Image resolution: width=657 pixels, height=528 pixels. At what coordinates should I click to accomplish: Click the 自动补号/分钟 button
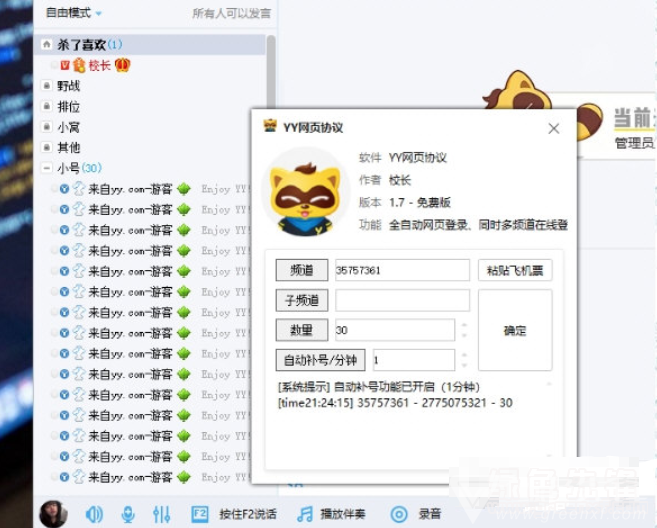[321, 360]
